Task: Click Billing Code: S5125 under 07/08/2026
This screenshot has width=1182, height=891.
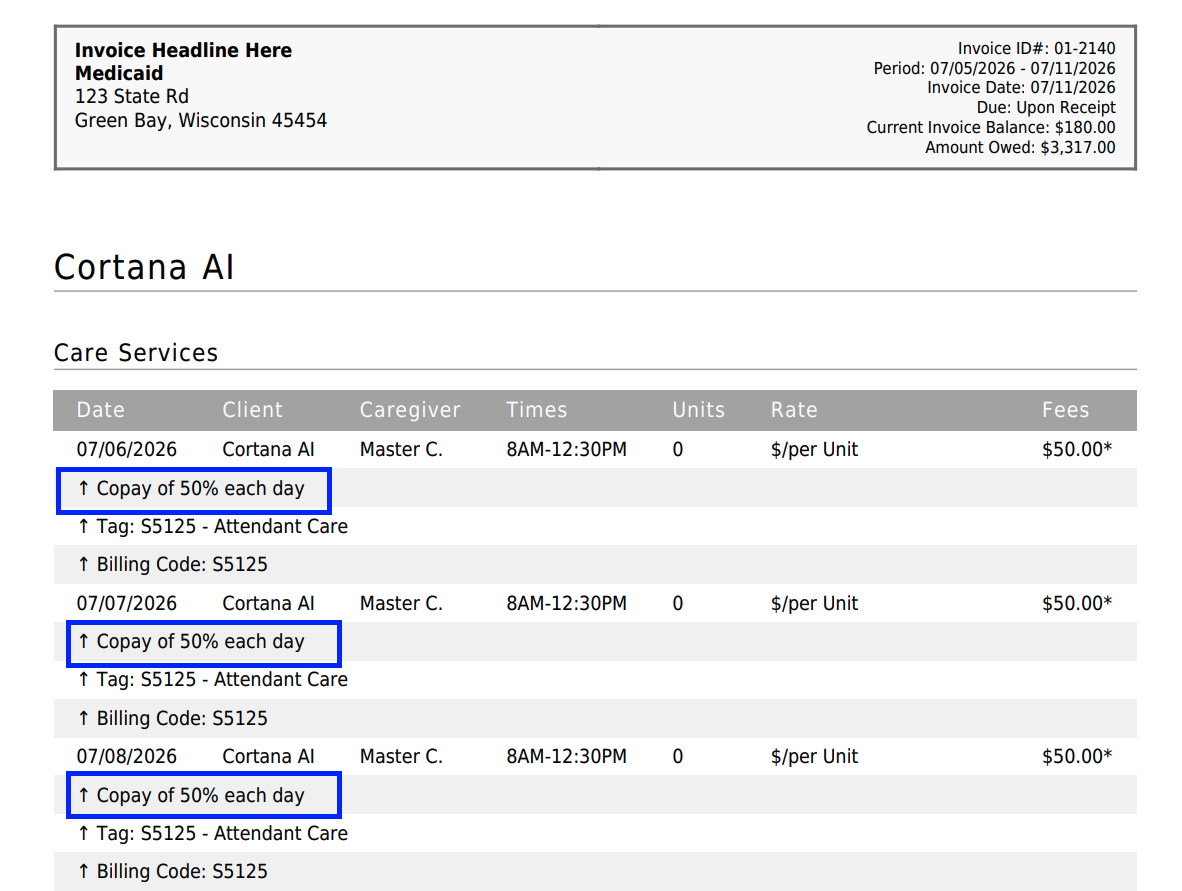Action: click(173, 871)
